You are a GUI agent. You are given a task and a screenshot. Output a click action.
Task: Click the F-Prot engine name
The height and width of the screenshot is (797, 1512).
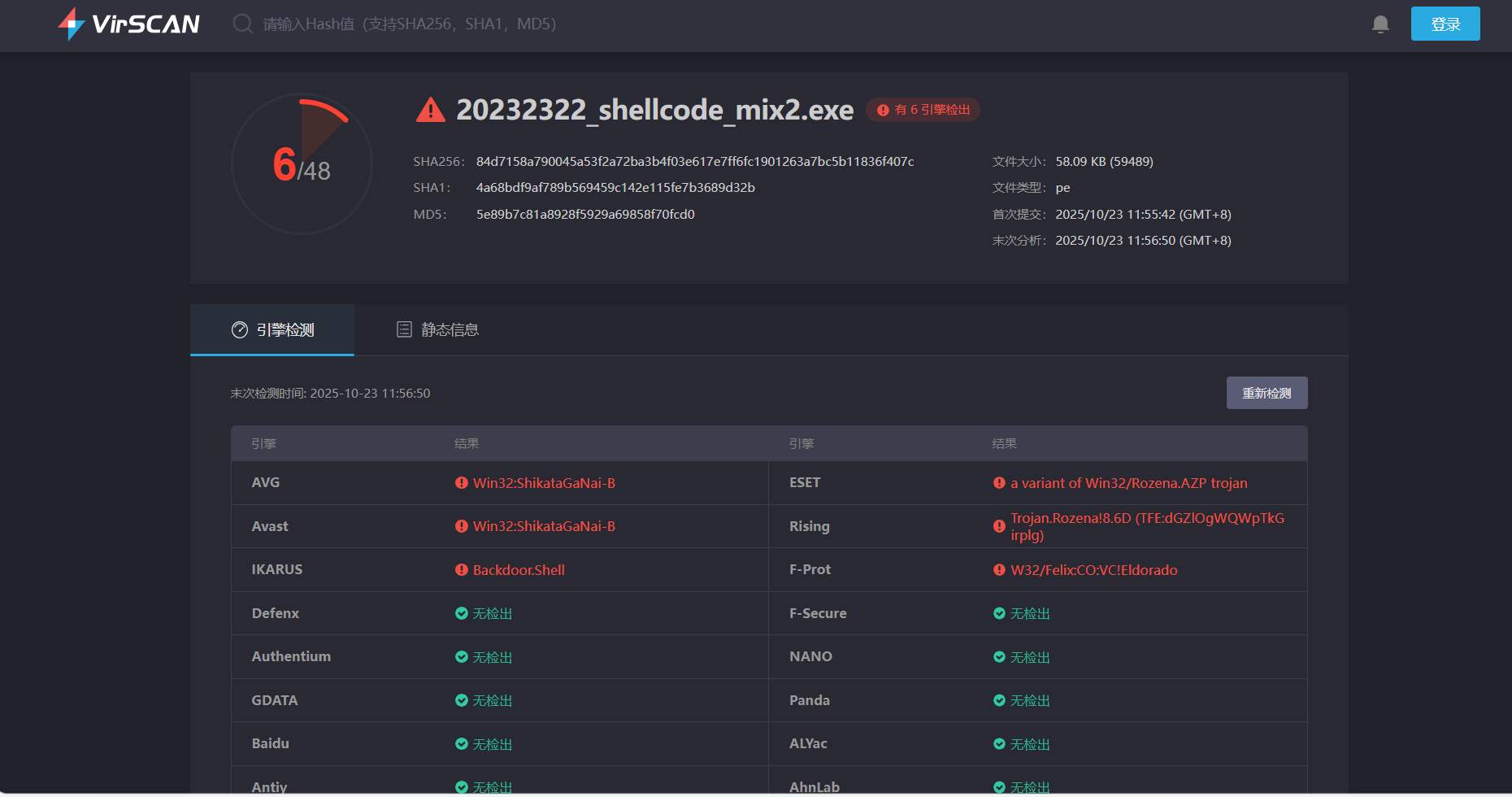(810, 569)
